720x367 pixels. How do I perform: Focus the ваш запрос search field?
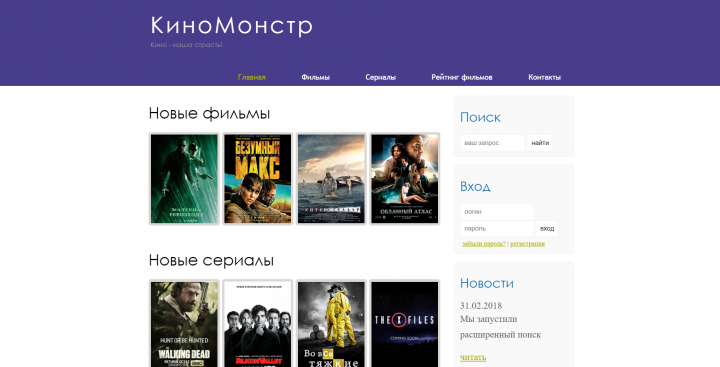tap(492, 143)
